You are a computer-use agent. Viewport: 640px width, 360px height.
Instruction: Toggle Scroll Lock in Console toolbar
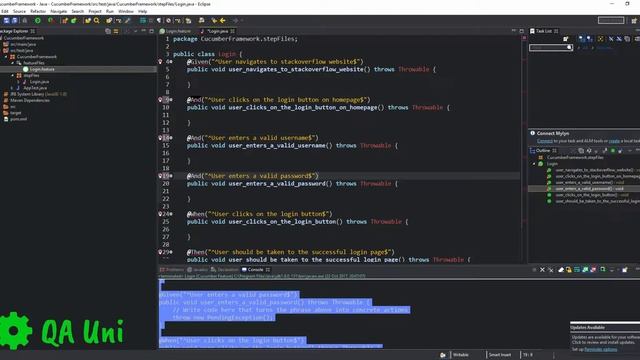569,270
